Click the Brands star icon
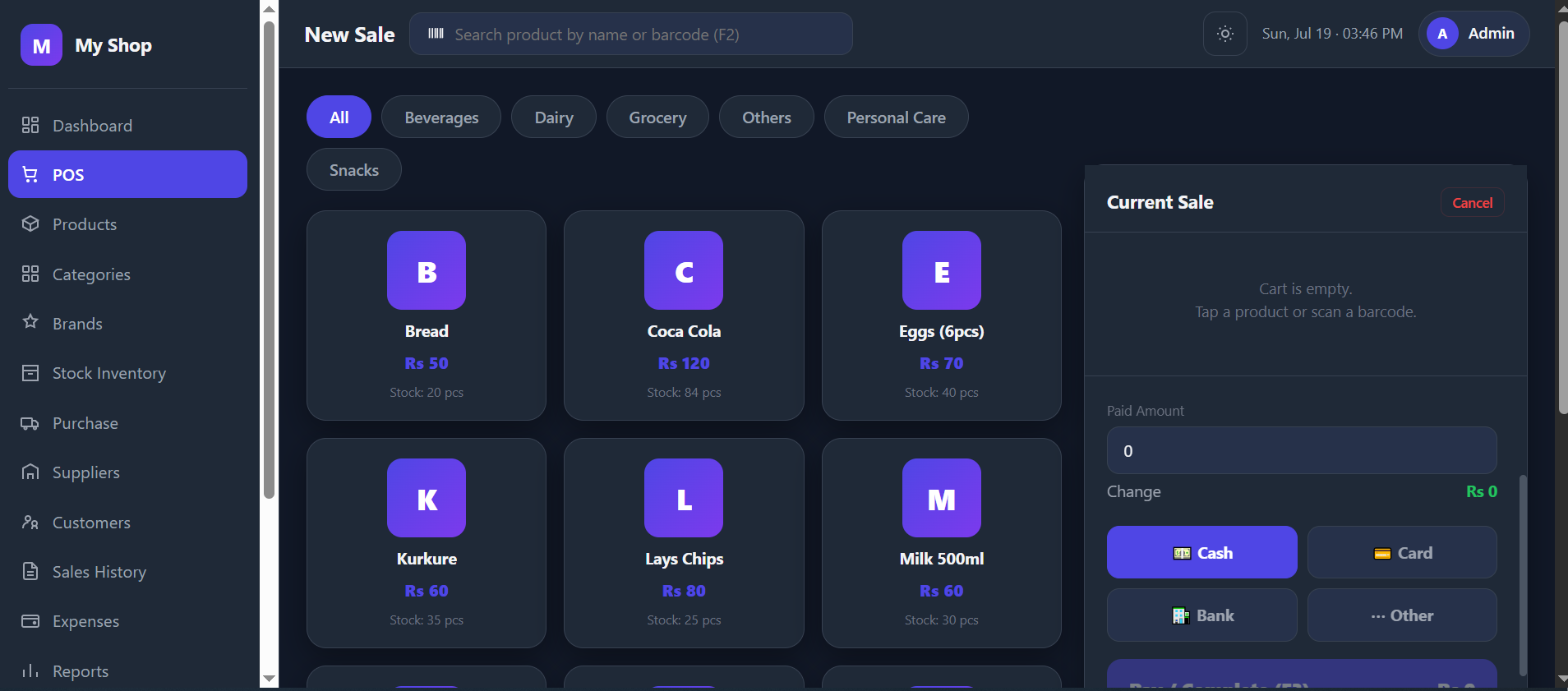 30,322
